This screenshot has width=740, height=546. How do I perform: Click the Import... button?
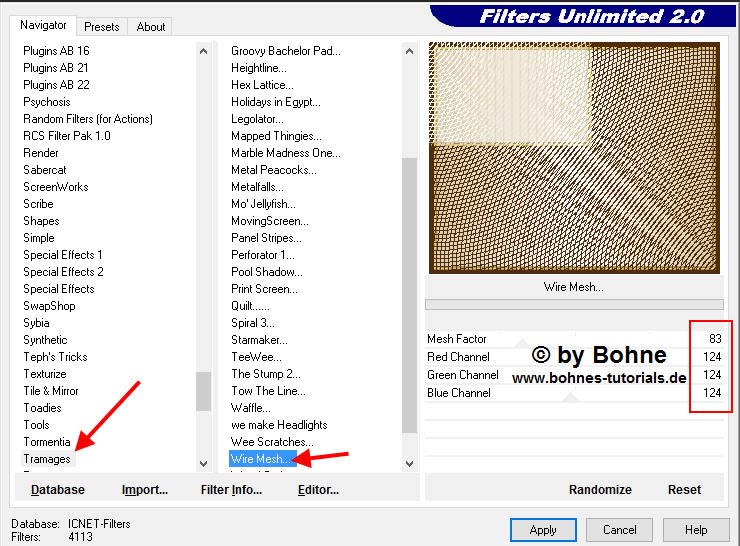145,490
